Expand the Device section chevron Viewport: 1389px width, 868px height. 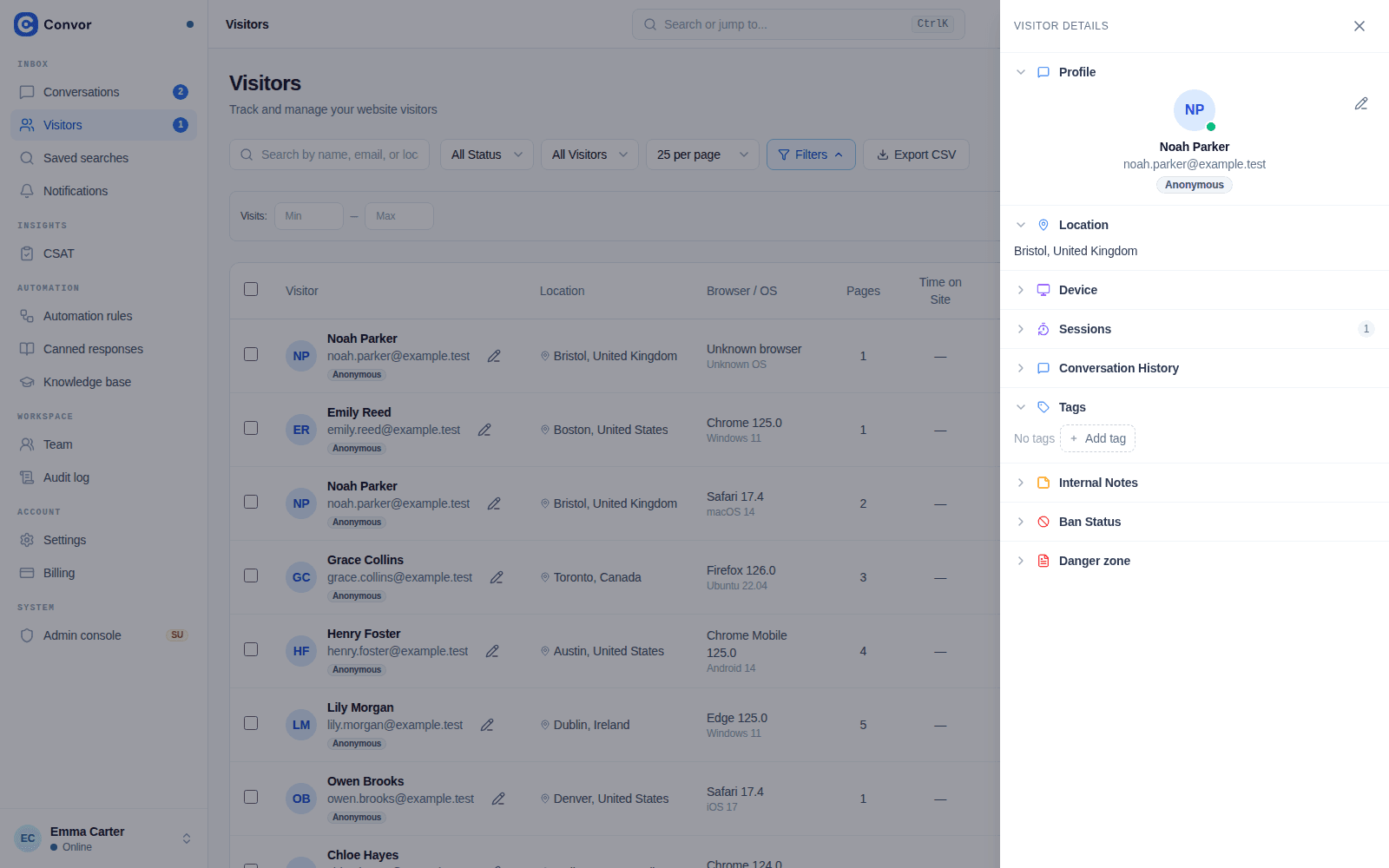(1021, 290)
